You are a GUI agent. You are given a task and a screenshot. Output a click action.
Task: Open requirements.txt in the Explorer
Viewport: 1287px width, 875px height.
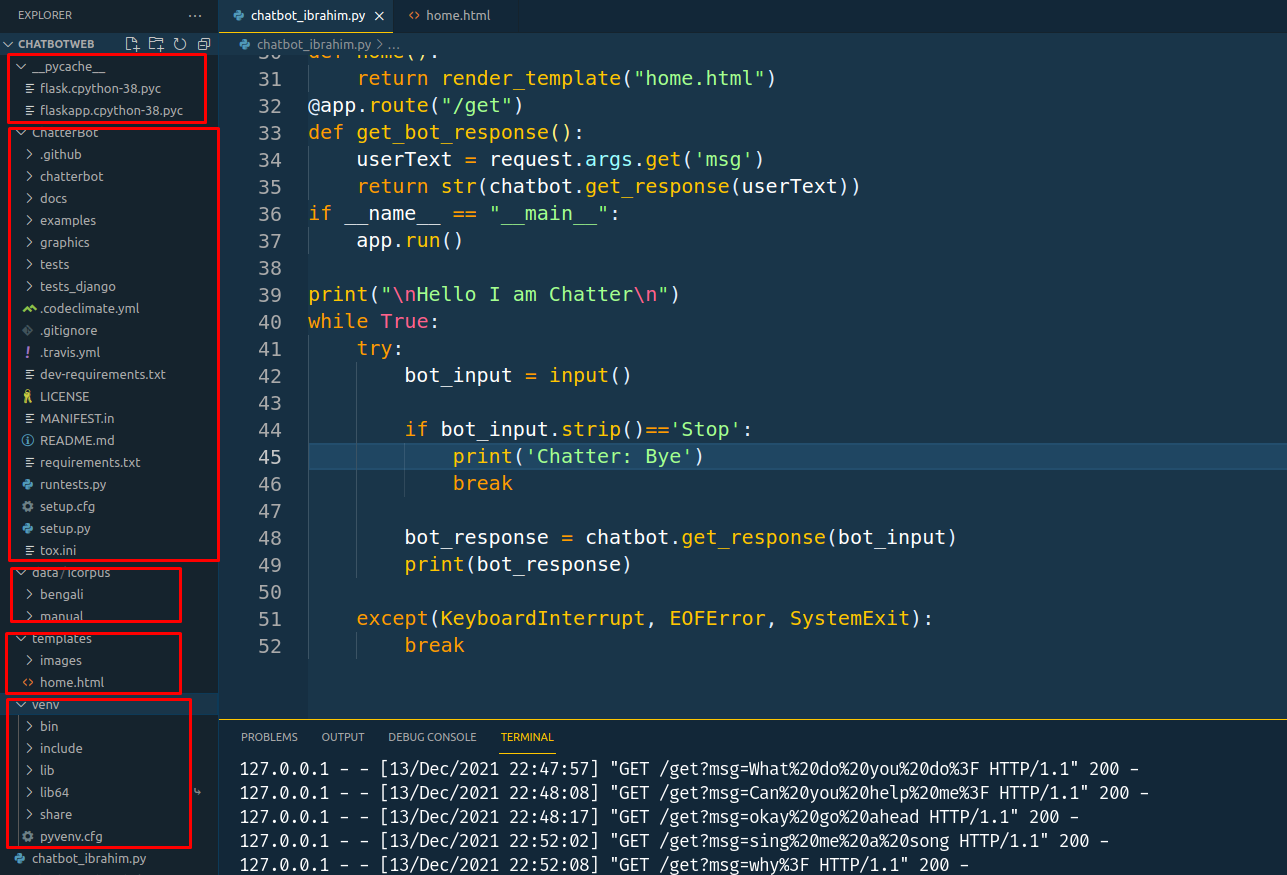(x=90, y=462)
